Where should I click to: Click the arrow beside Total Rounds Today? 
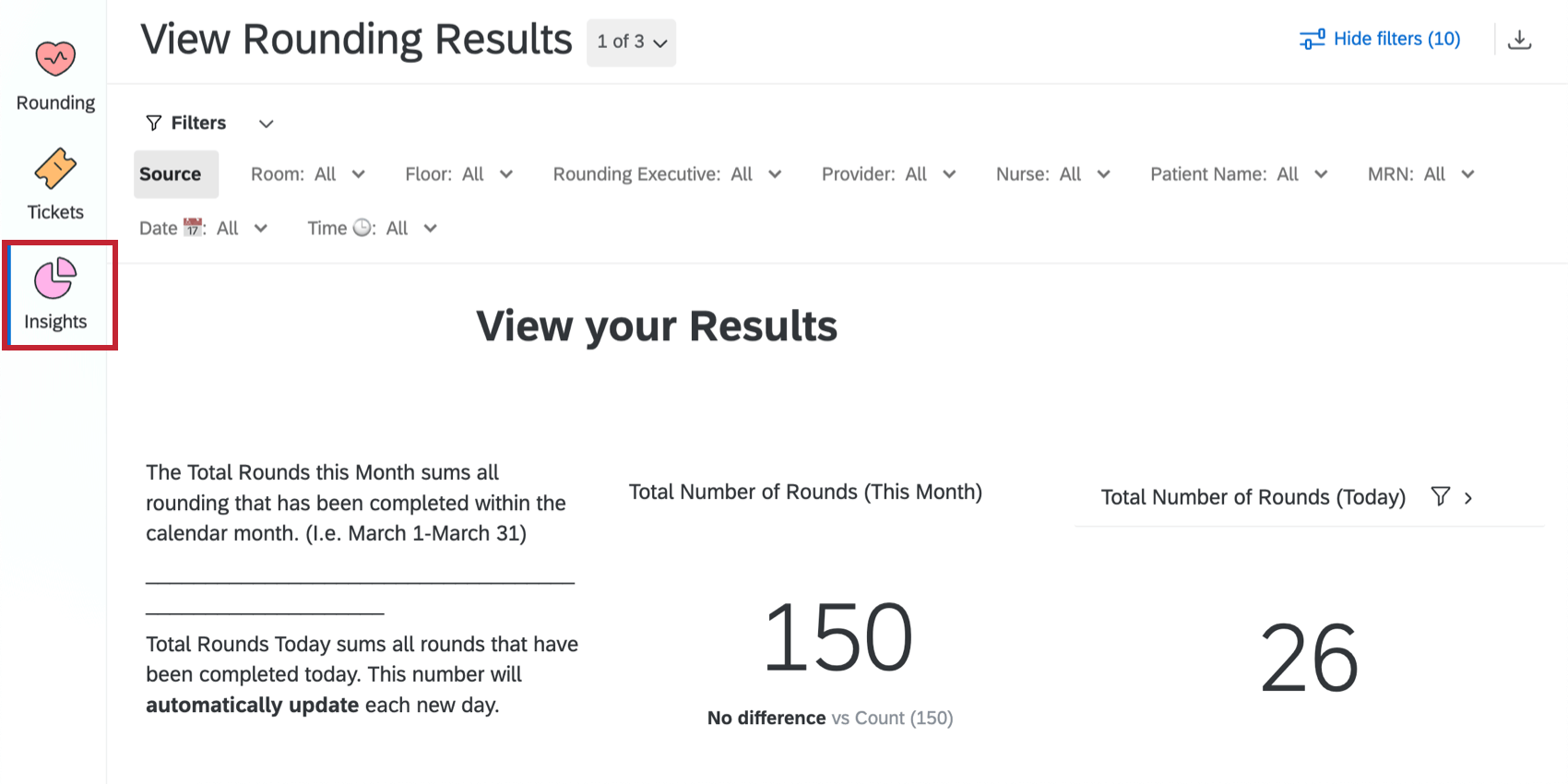[x=1468, y=498]
